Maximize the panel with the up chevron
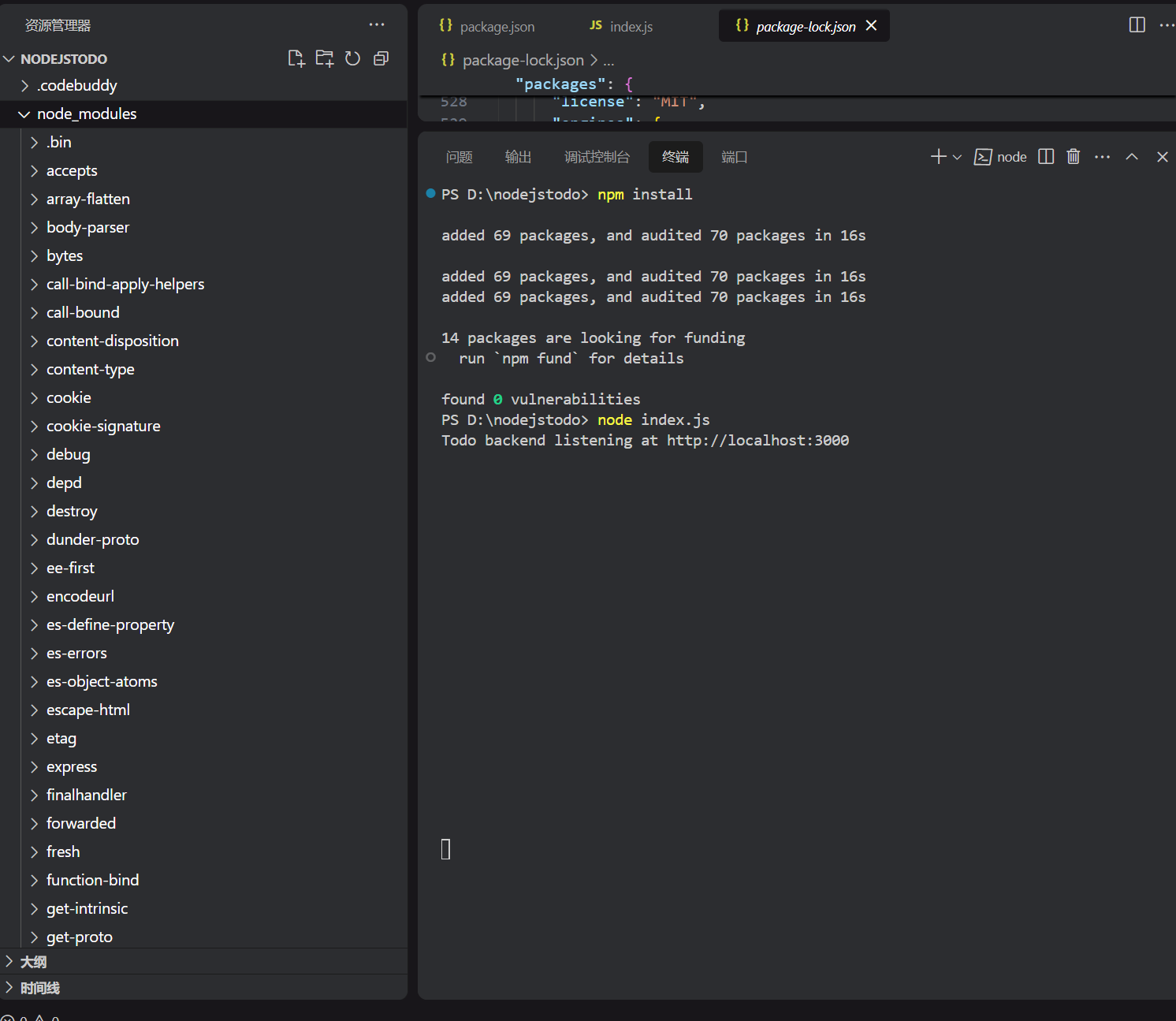Screen dimensions: 1176x1021 [1132, 157]
